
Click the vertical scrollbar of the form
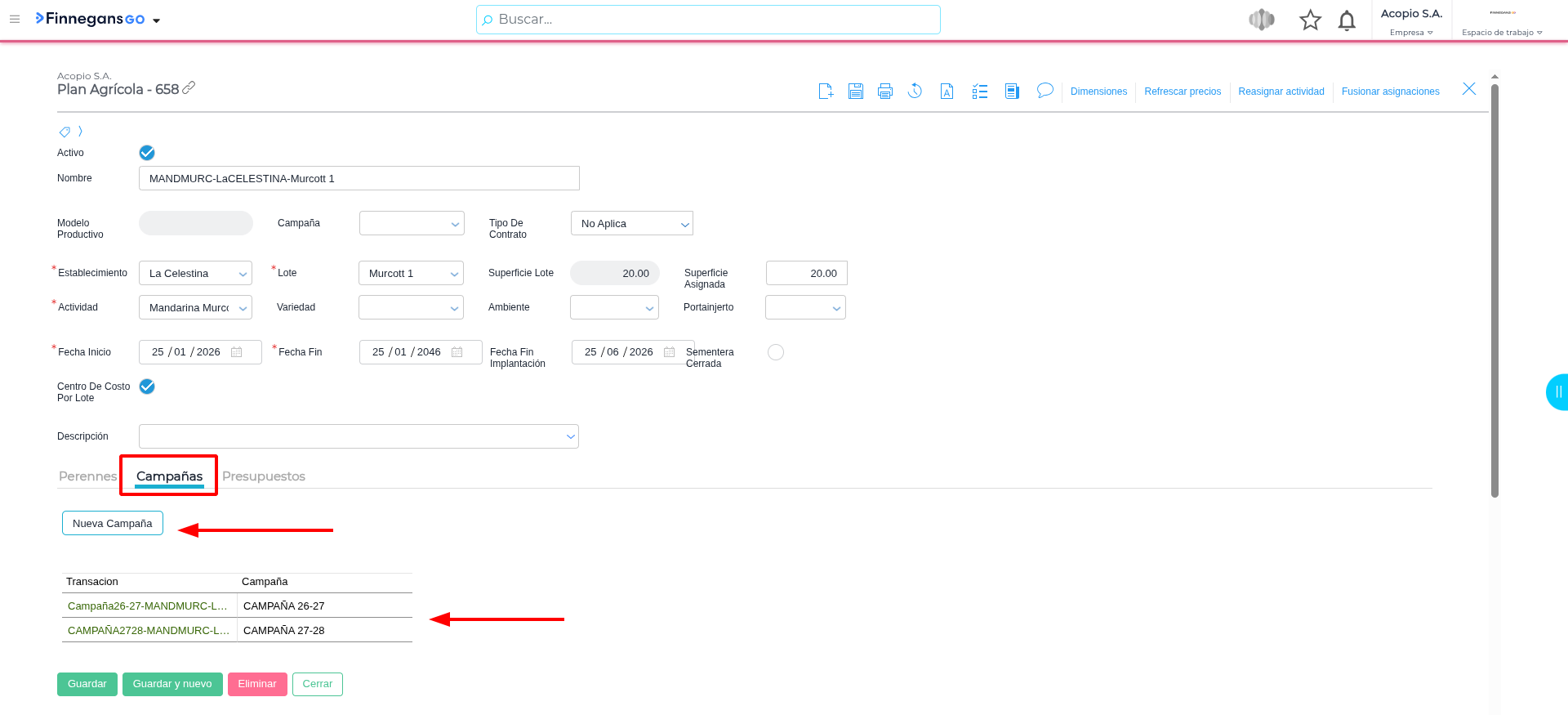tap(1494, 286)
